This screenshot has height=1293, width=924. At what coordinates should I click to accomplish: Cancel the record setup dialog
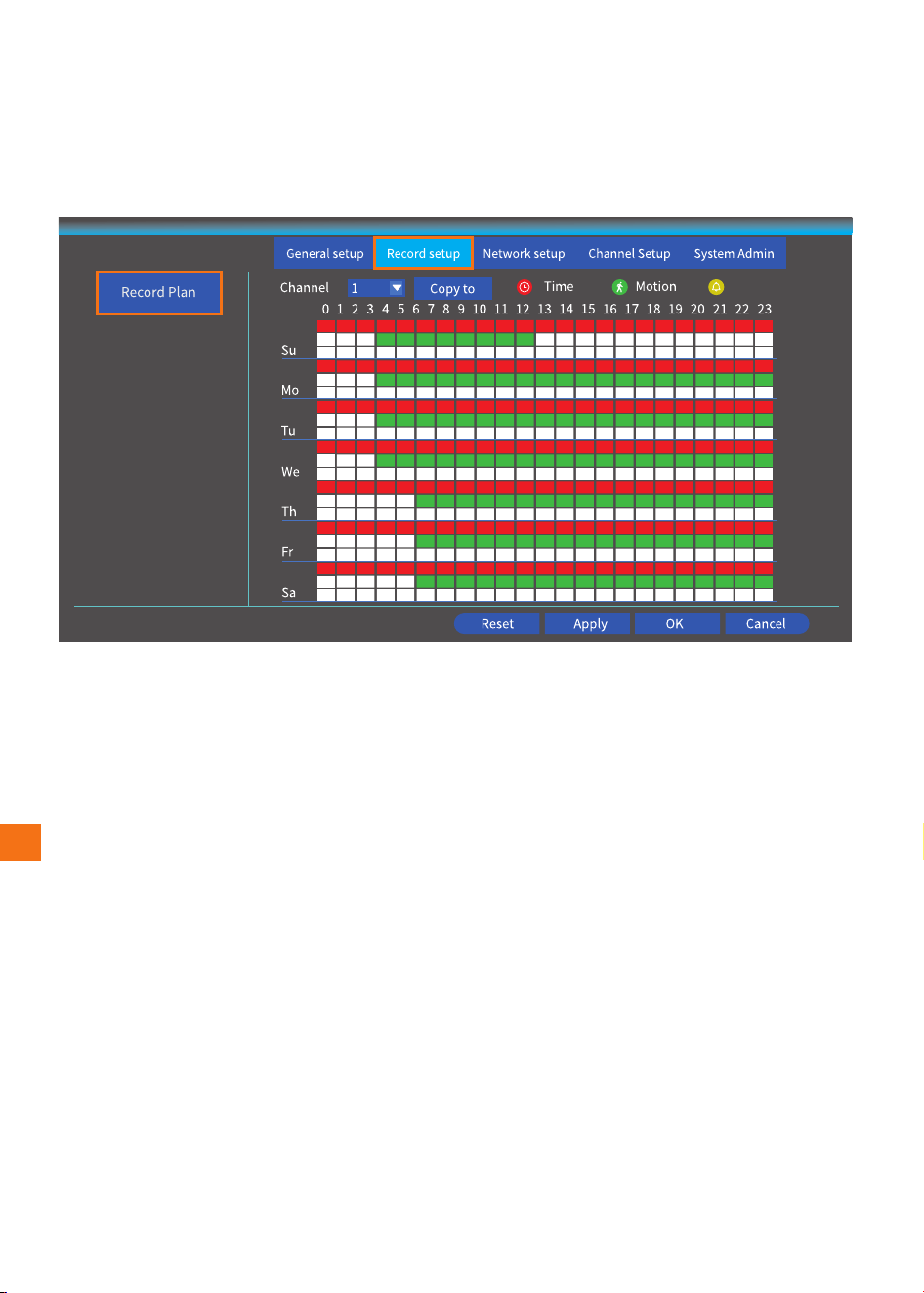[x=766, y=623]
